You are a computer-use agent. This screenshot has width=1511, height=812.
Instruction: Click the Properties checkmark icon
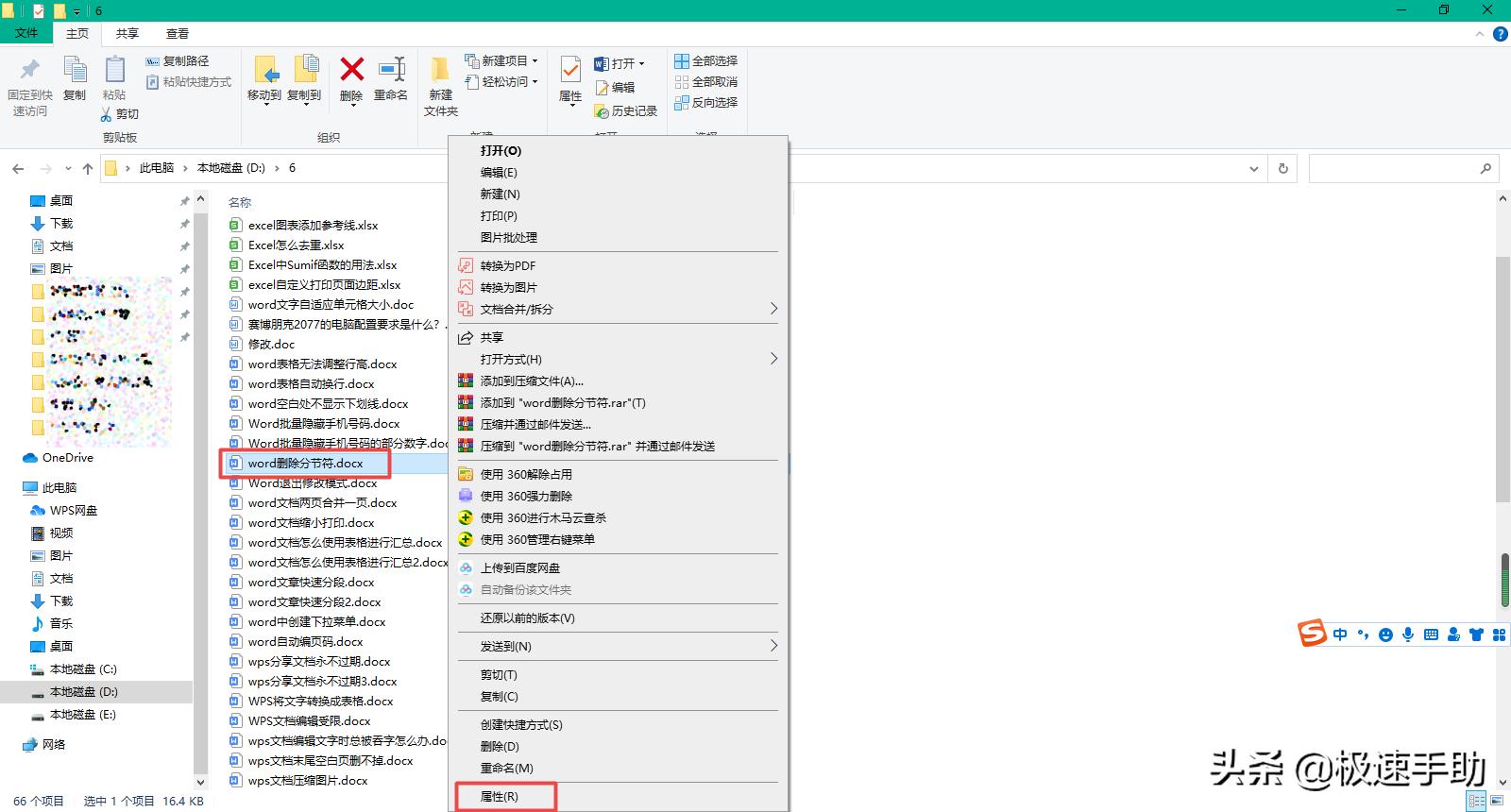click(570, 70)
